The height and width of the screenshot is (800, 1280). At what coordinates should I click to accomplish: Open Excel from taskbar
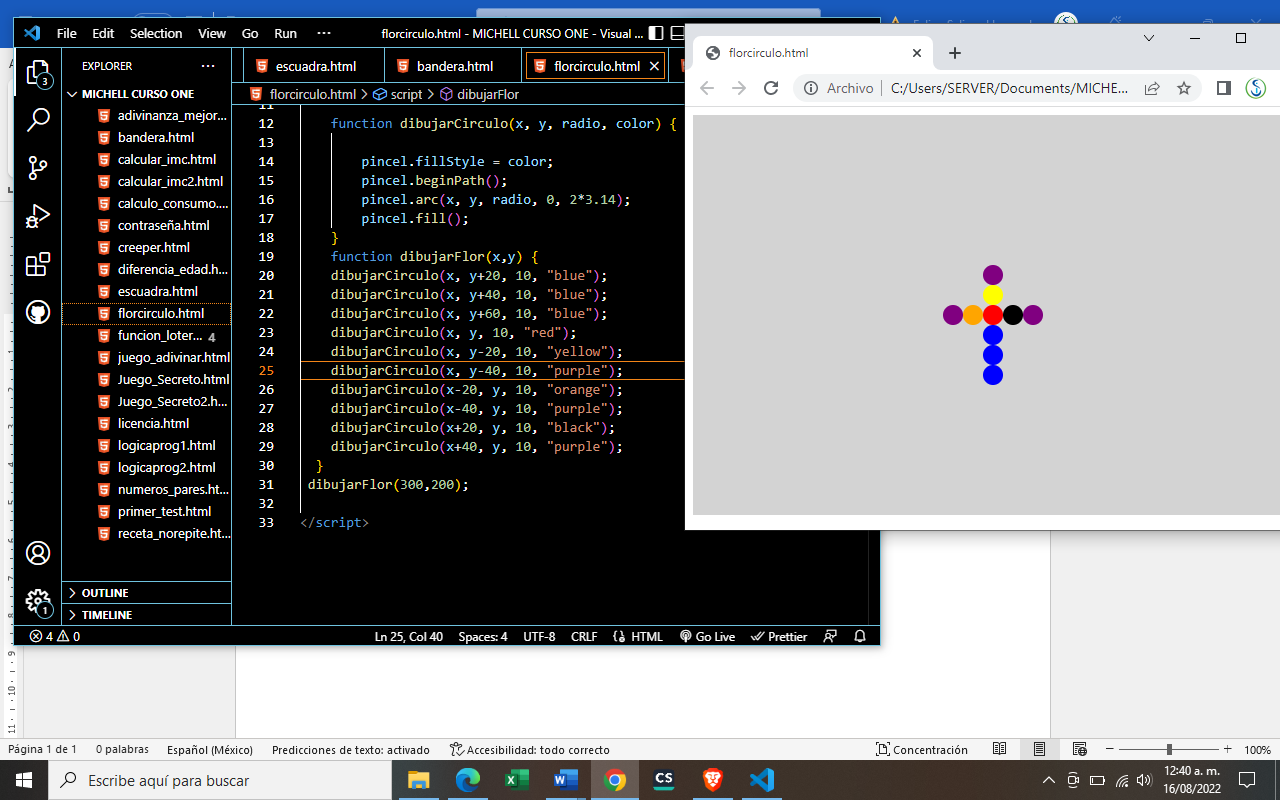point(516,780)
